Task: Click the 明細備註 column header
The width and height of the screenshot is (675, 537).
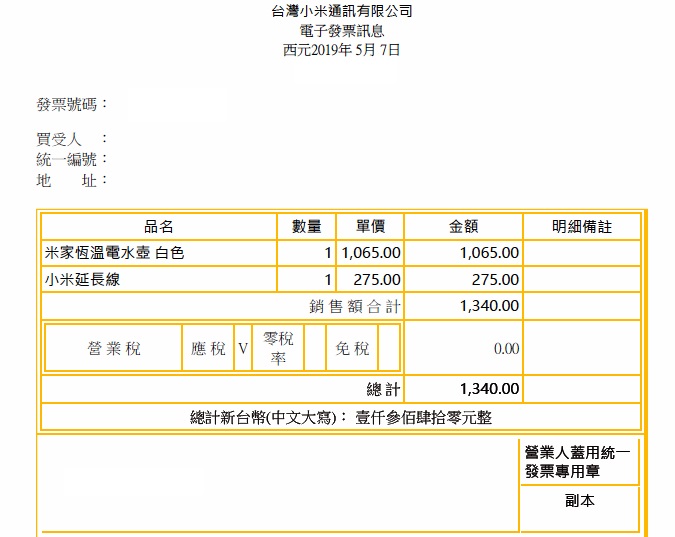Action: pyautogui.click(x=582, y=227)
